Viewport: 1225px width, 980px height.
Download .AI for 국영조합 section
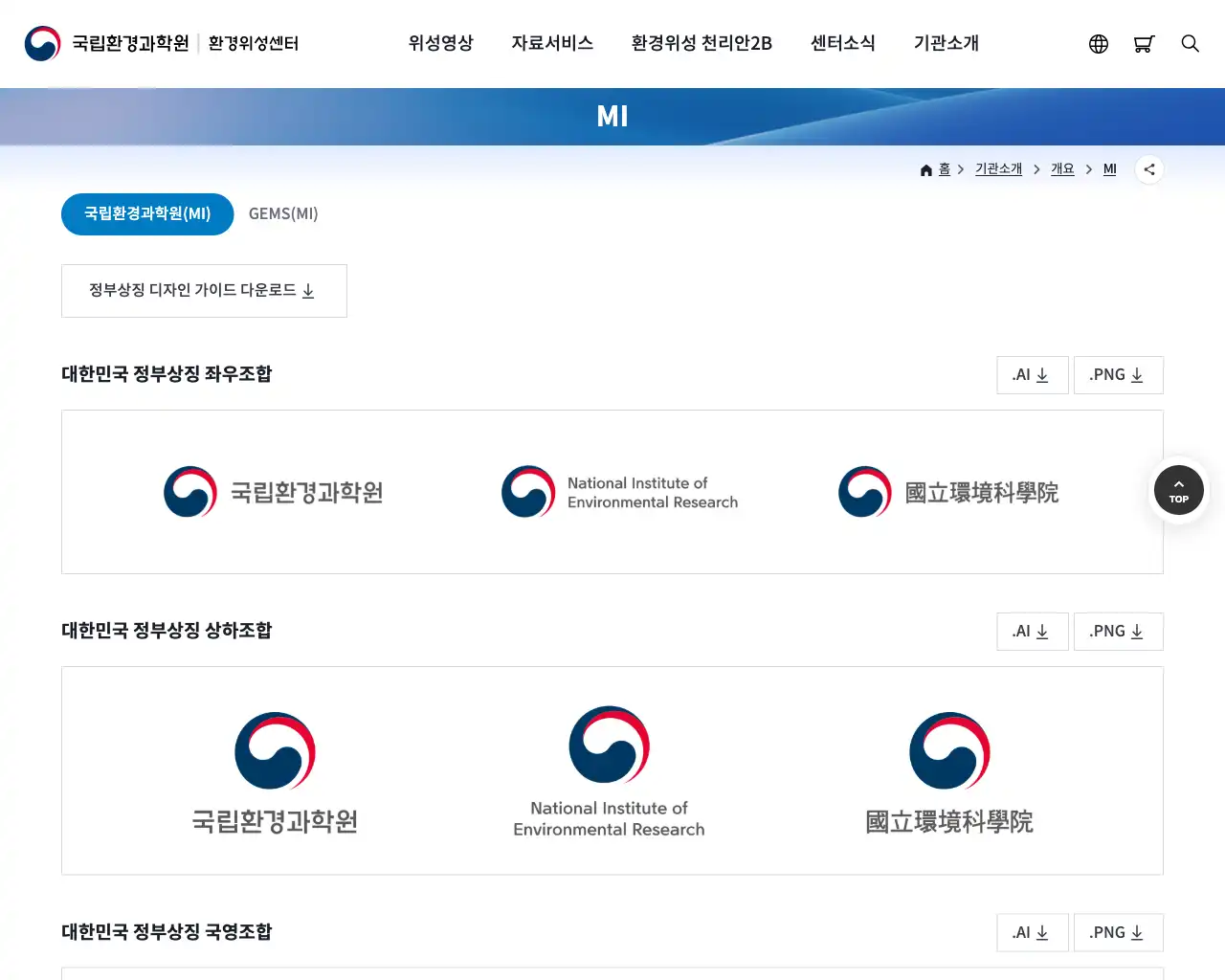[x=1032, y=933]
